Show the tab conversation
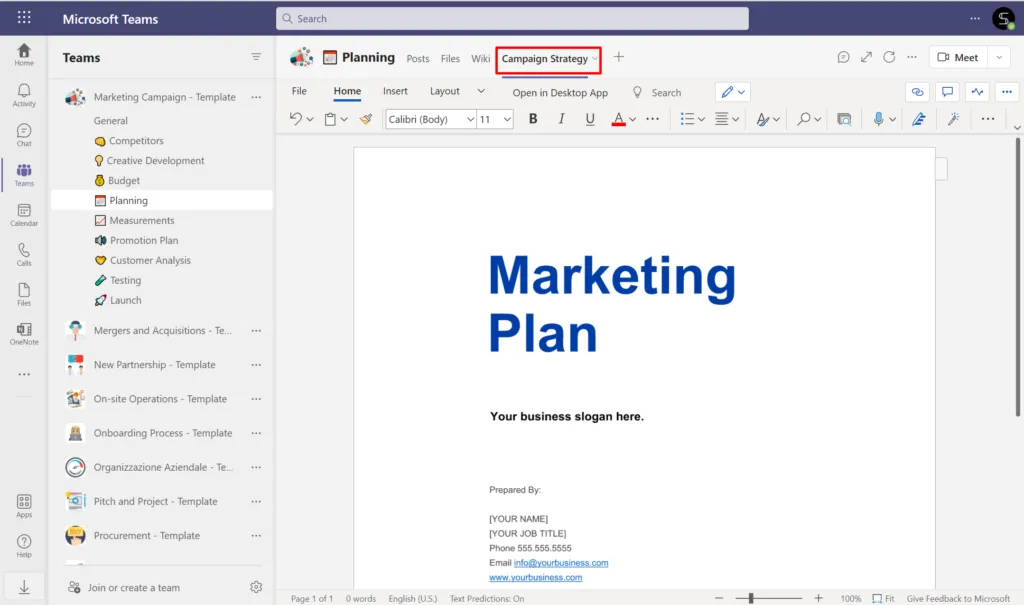1024x605 pixels. coord(843,57)
